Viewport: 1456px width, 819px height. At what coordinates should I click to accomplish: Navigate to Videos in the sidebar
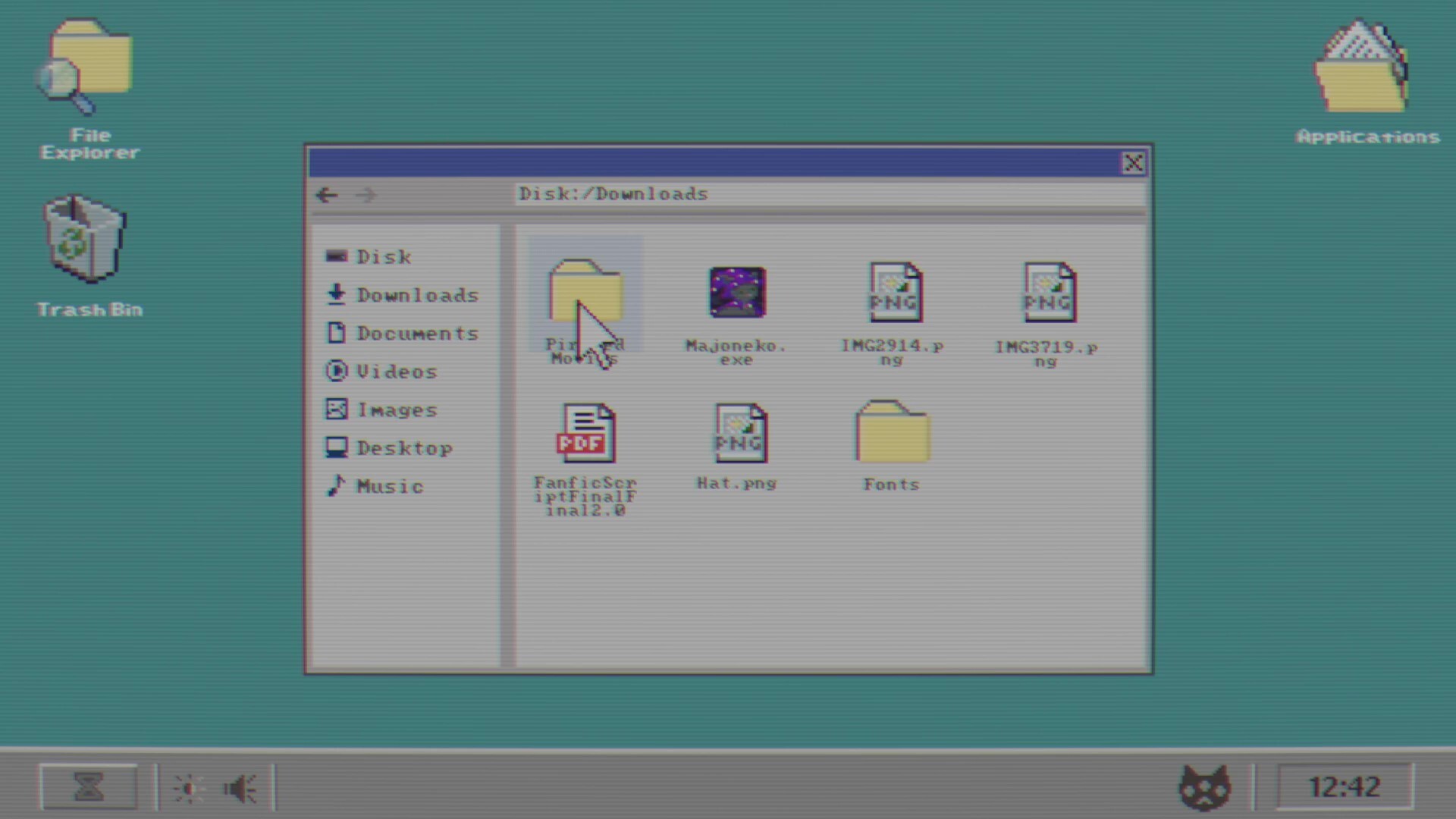click(x=396, y=372)
